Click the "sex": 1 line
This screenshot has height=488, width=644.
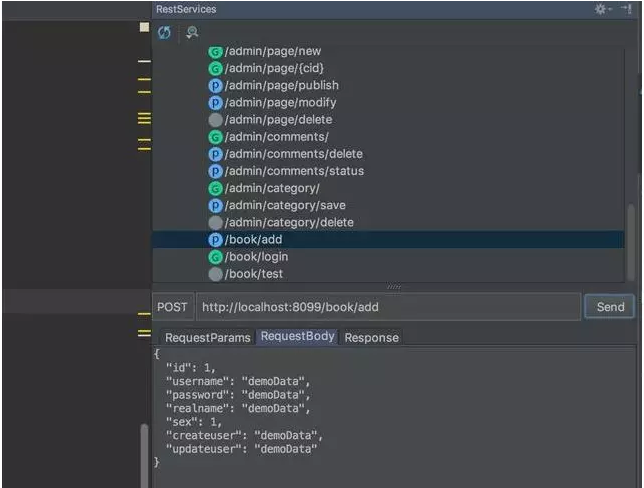tap(193, 422)
